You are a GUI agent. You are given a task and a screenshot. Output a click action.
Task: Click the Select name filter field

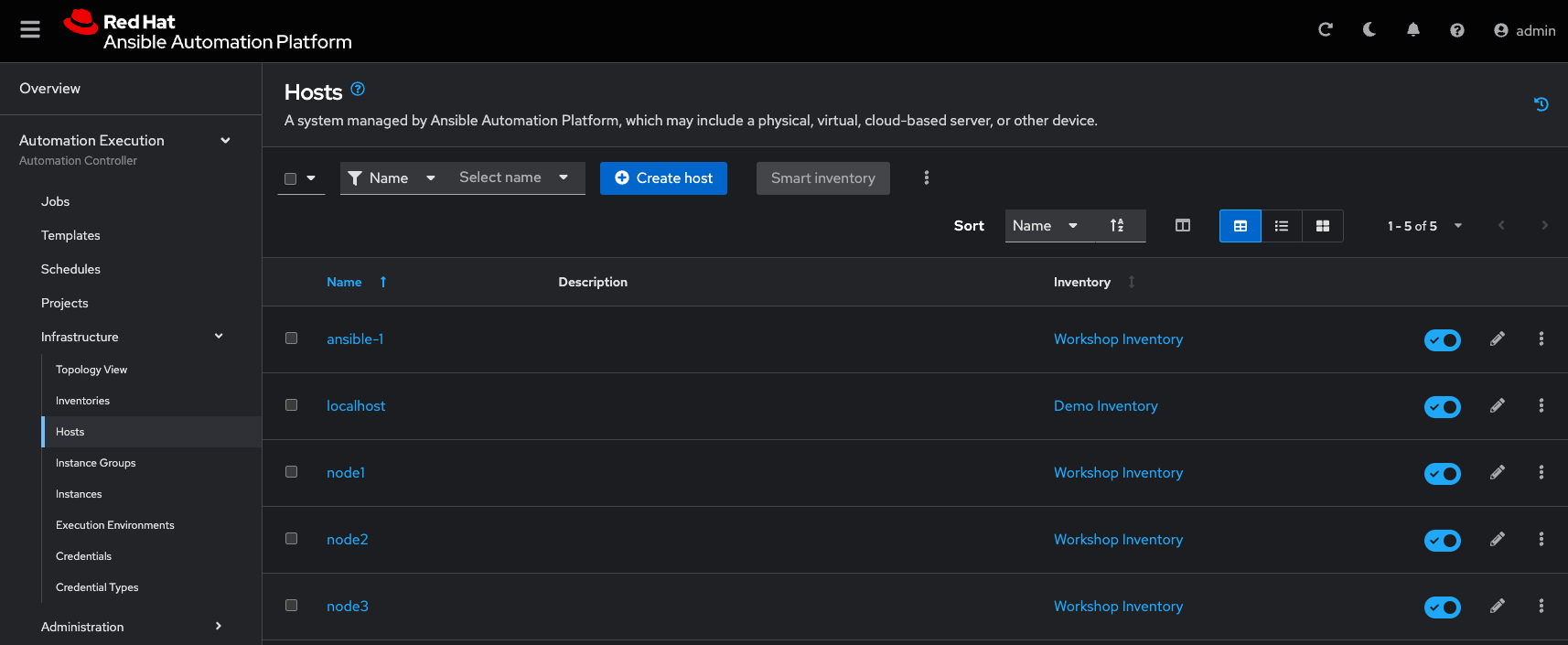coord(513,177)
